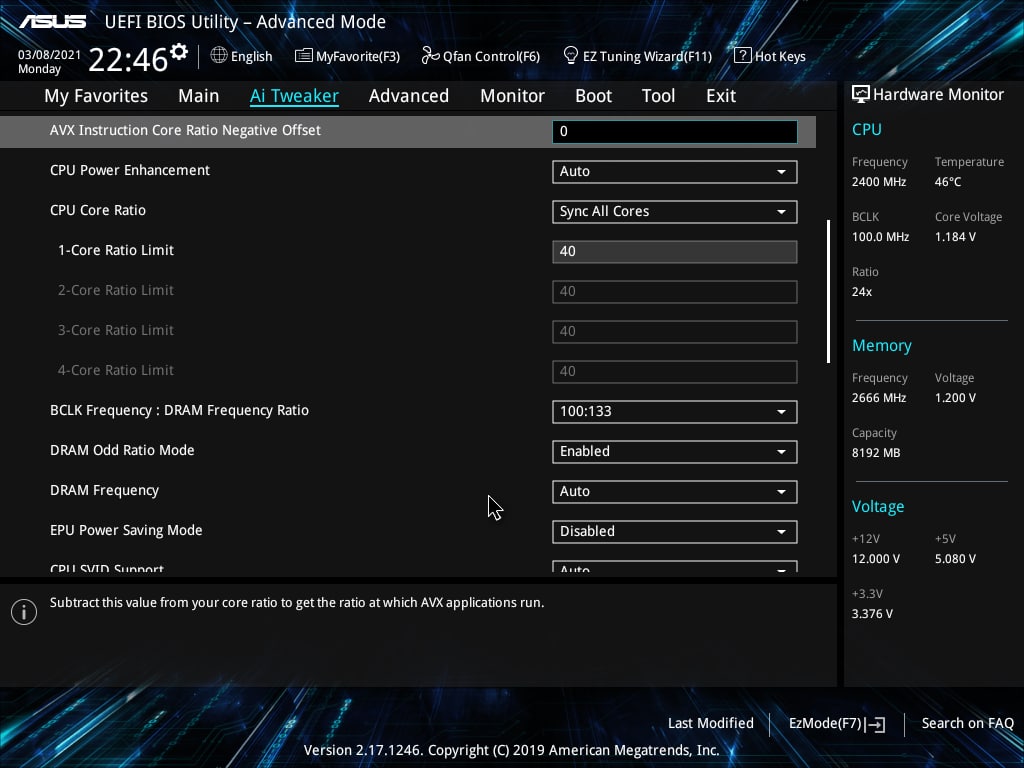Launch EZ Tuning Wizard lightbulb icon
1024x768 pixels.
click(x=571, y=56)
